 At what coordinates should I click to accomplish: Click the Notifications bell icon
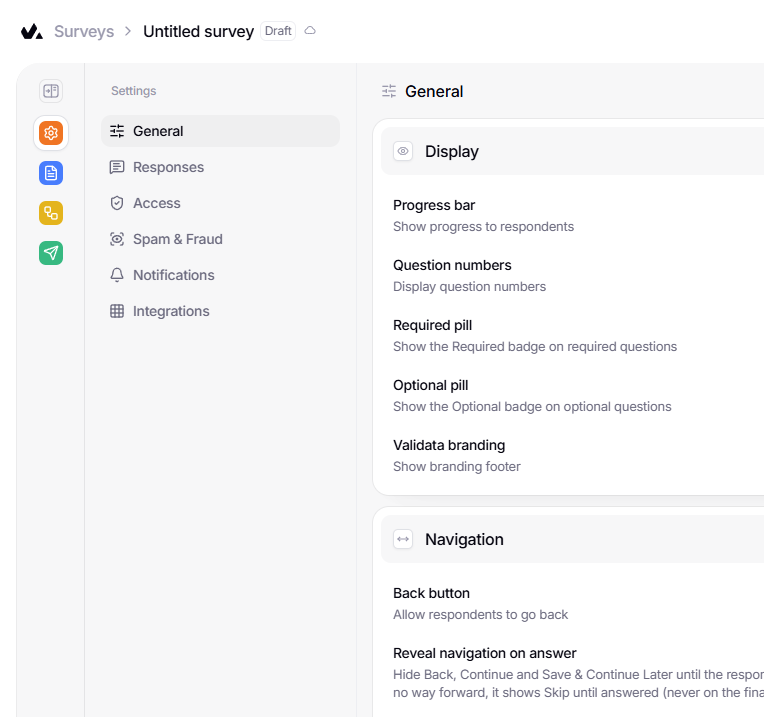(x=117, y=275)
